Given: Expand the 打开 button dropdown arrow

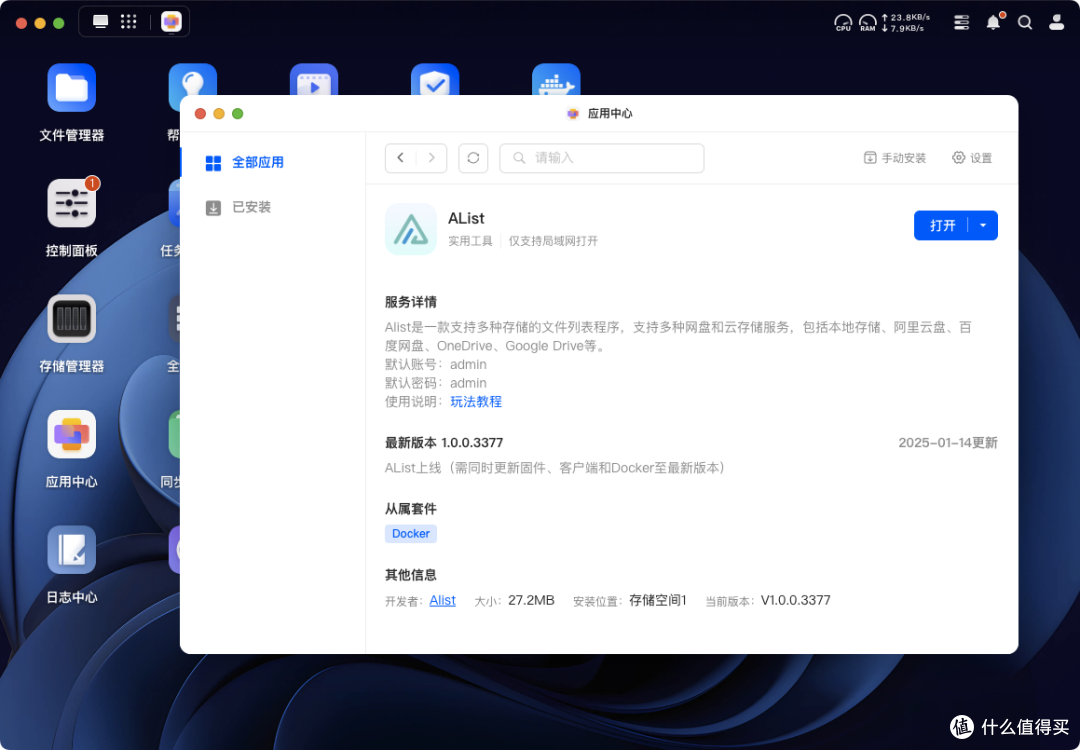Looking at the screenshot, I should (x=983, y=225).
